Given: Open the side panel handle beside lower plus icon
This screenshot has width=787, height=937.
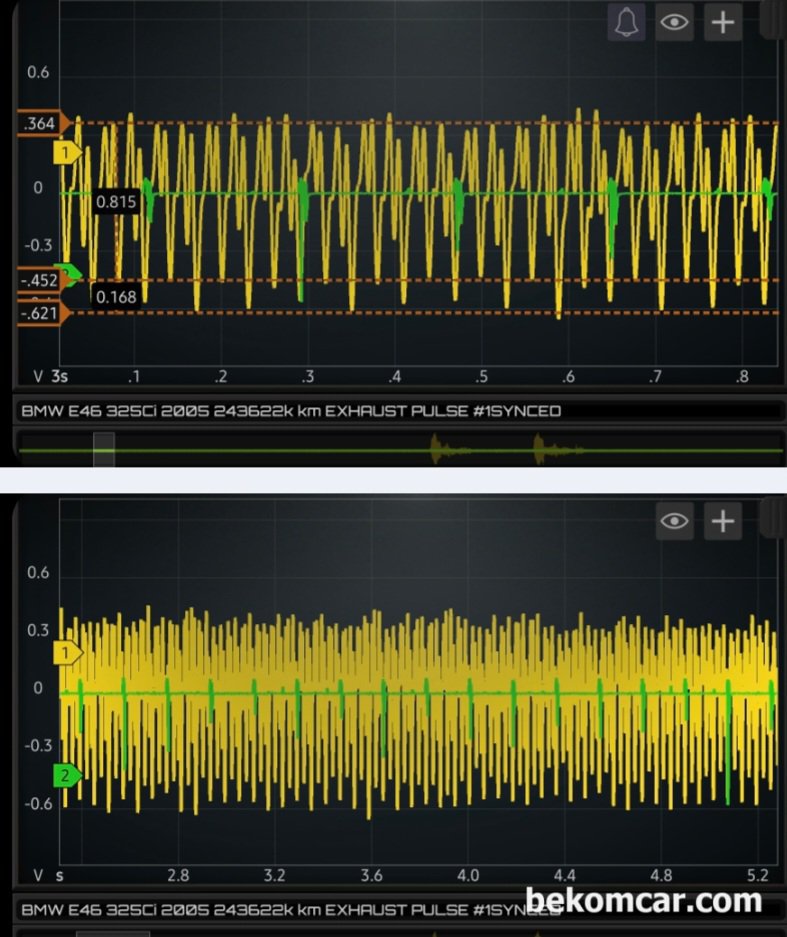Looking at the screenshot, I should tap(773, 518).
